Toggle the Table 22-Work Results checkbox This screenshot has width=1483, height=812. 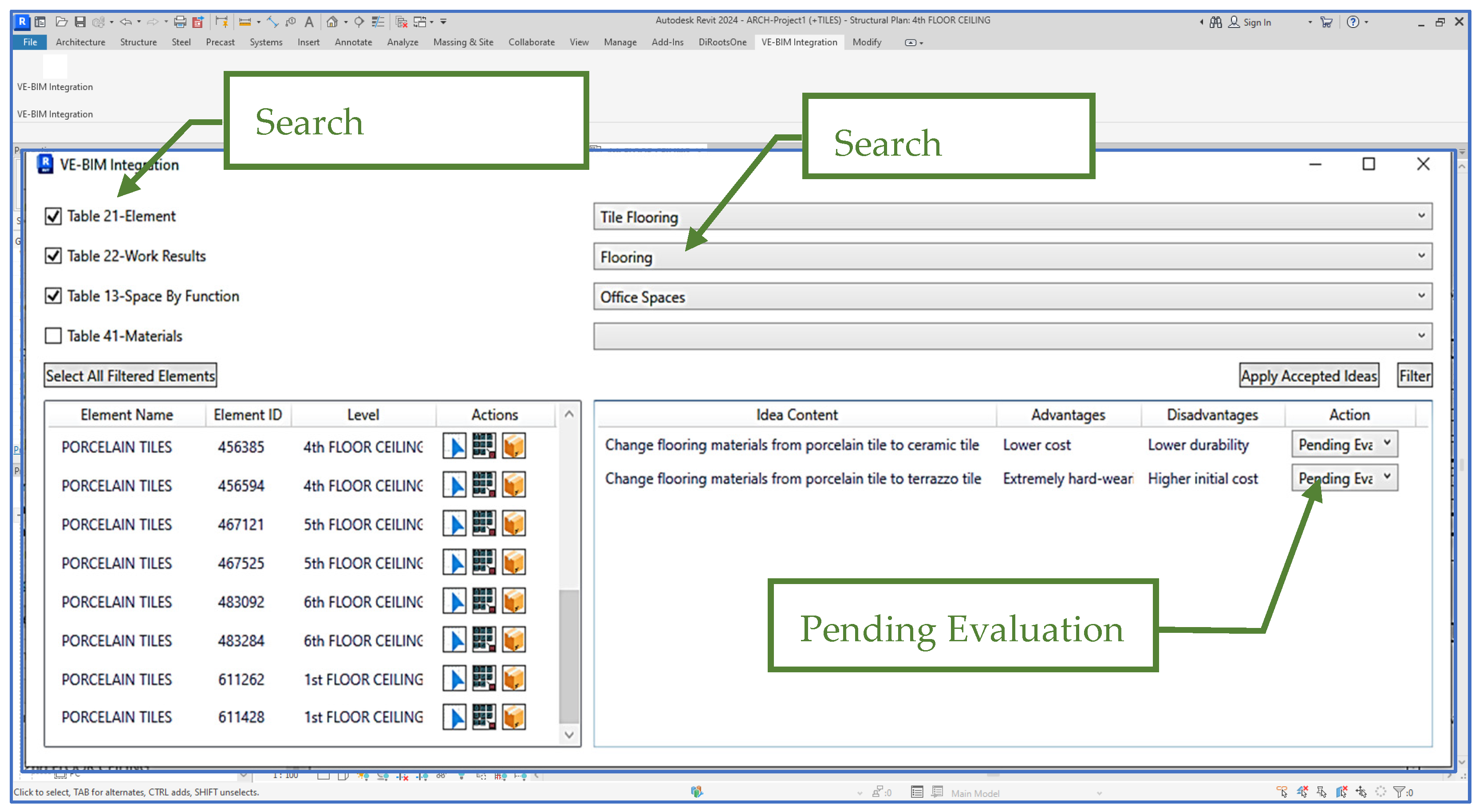point(53,256)
